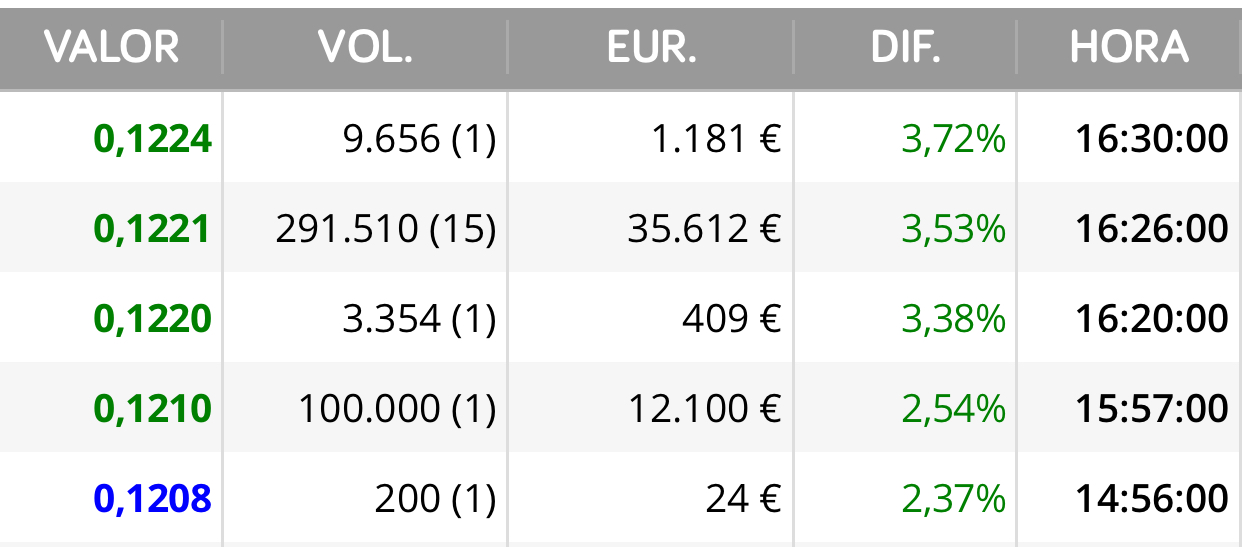Click the 35.612 € amount cell
This screenshot has width=1242, height=547.
click(704, 230)
